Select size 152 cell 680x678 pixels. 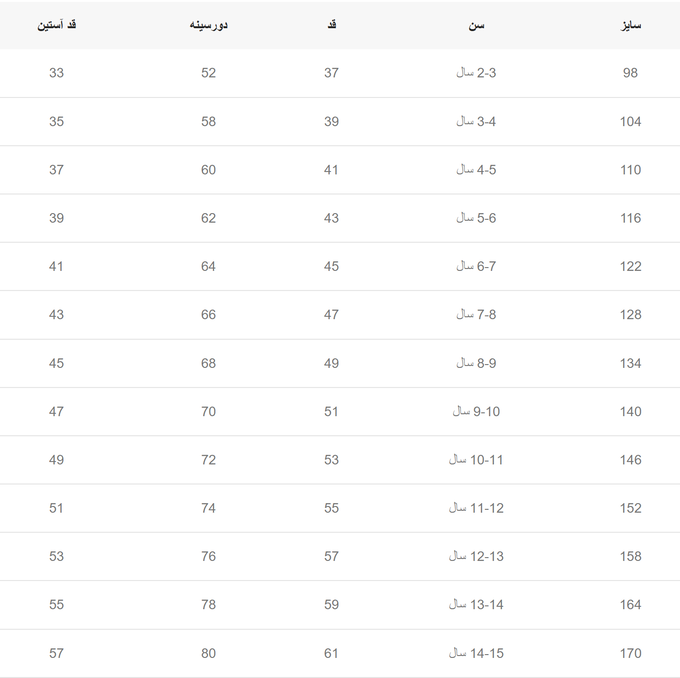pos(630,508)
